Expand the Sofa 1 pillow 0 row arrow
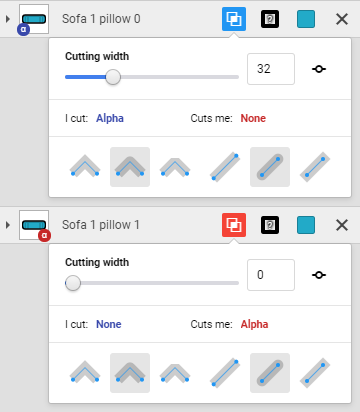The height and width of the screenshot is (412, 360). [8, 19]
